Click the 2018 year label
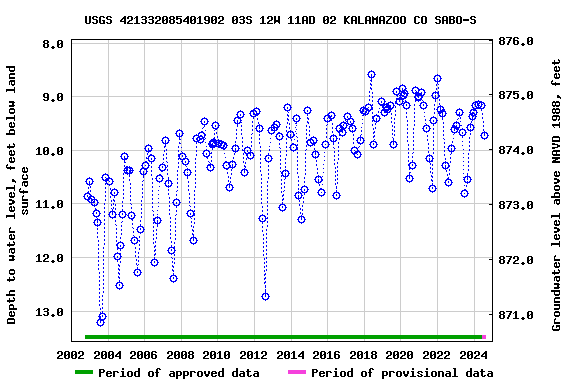Screen dimensions: 576x384 click(363, 355)
